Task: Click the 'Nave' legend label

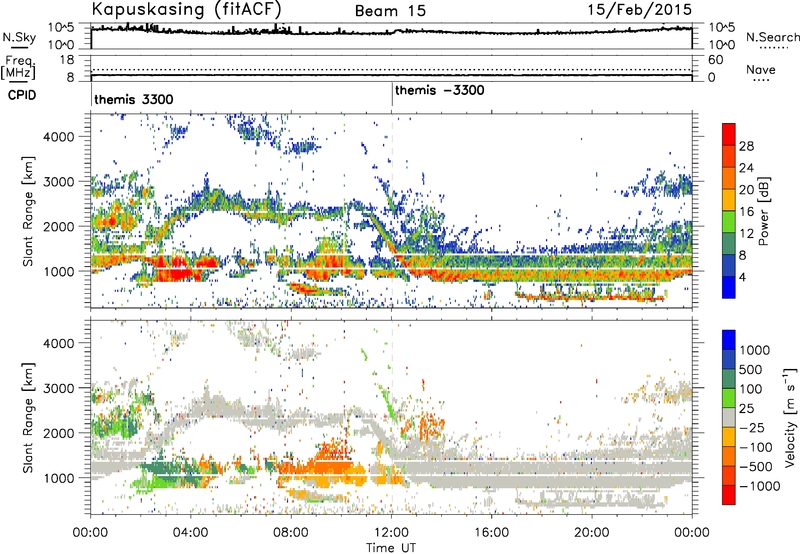Action: click(761, 69)
